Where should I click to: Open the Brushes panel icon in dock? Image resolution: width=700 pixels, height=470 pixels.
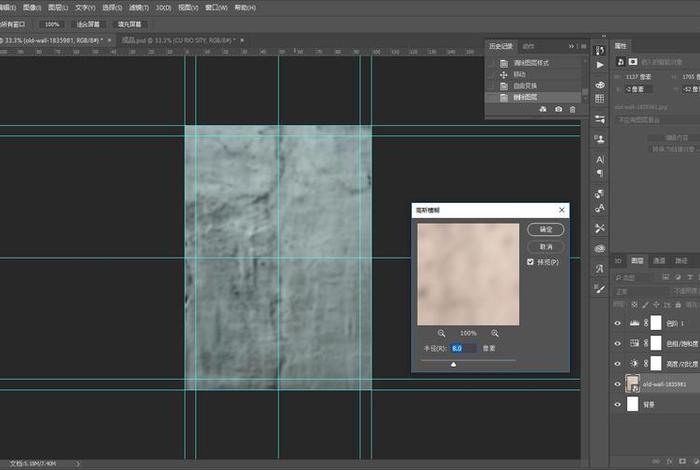[x=600, y=289]
